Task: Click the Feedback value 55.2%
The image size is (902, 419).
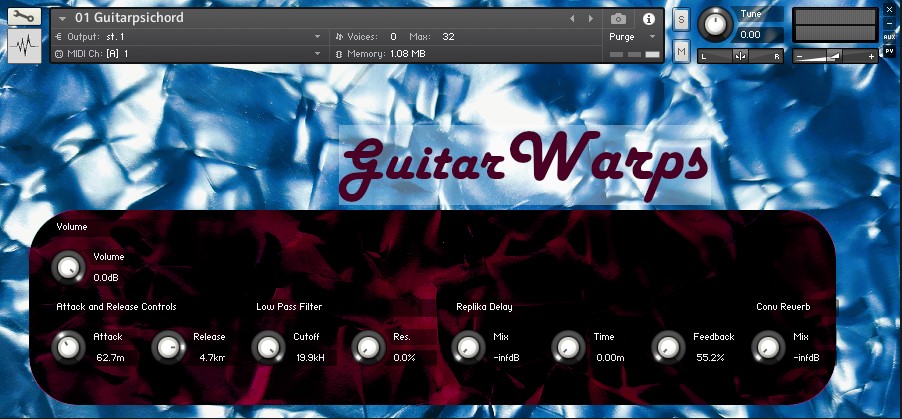Action: [x=710, y=357]
